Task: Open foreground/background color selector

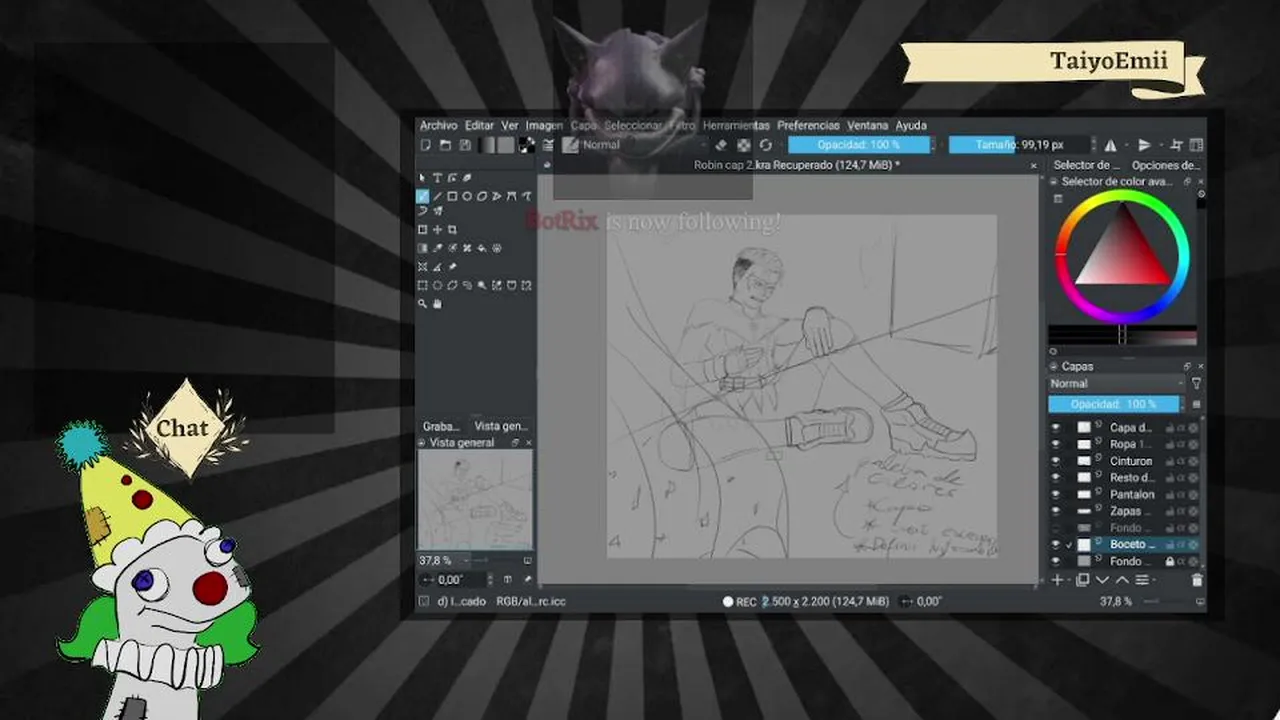Action: tap(527, 145)
